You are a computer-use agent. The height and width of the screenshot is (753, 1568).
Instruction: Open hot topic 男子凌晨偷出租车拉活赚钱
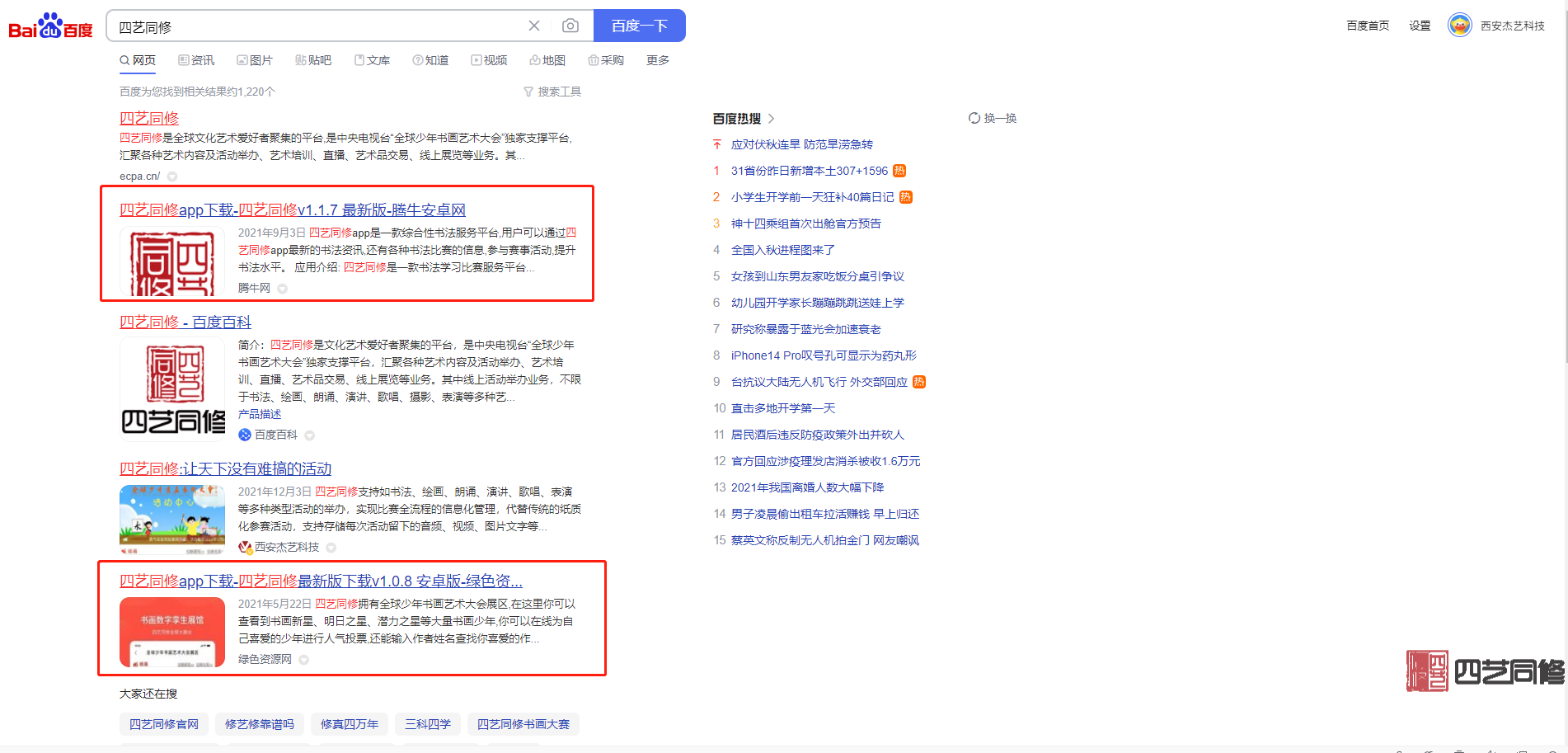coord(825,514)
